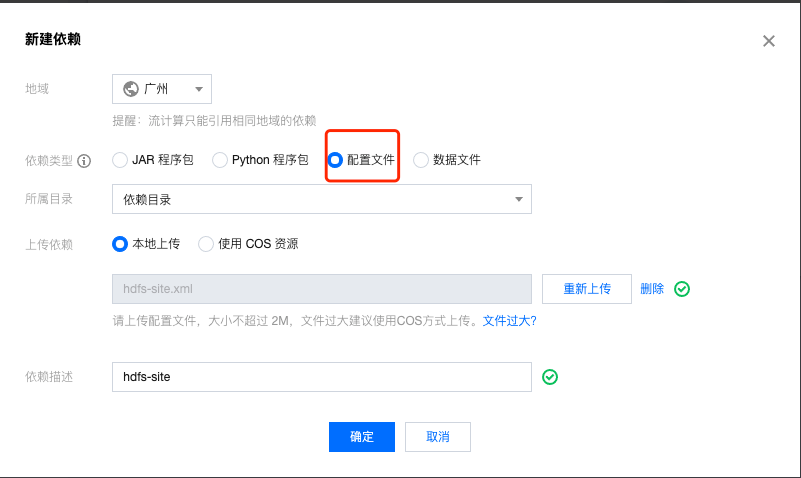Click the 上传依赖 field label
The image size is (801, 478).
pyautogui.click(x=49, y=245)
